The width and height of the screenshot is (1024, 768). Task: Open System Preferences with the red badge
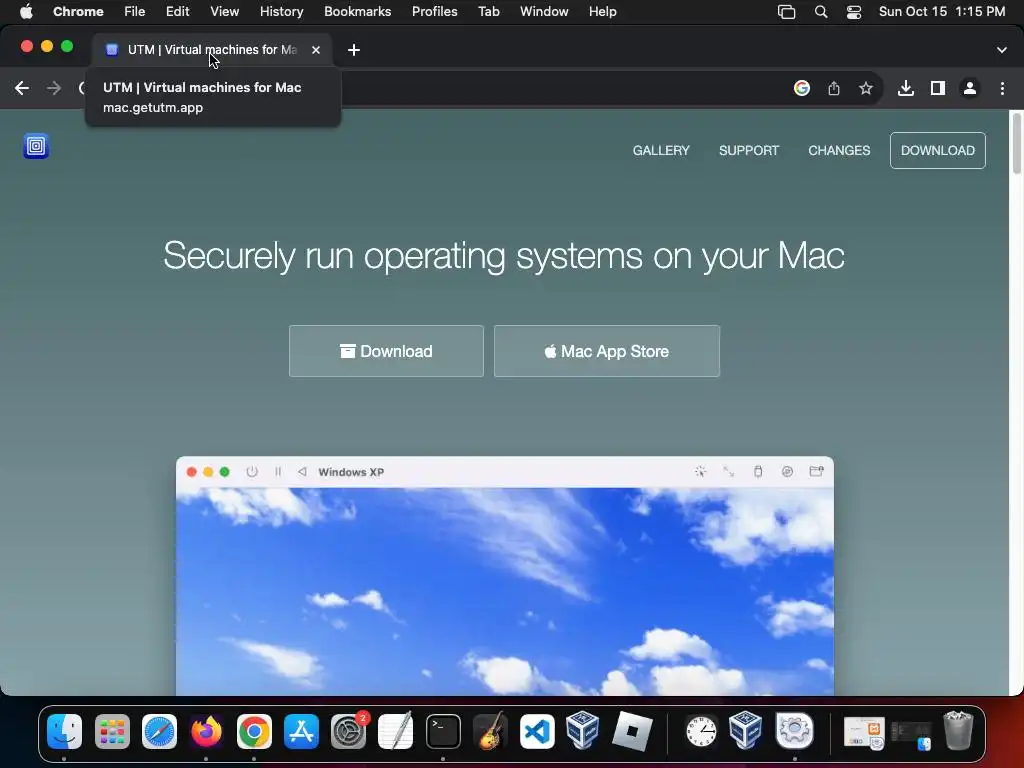349,731
